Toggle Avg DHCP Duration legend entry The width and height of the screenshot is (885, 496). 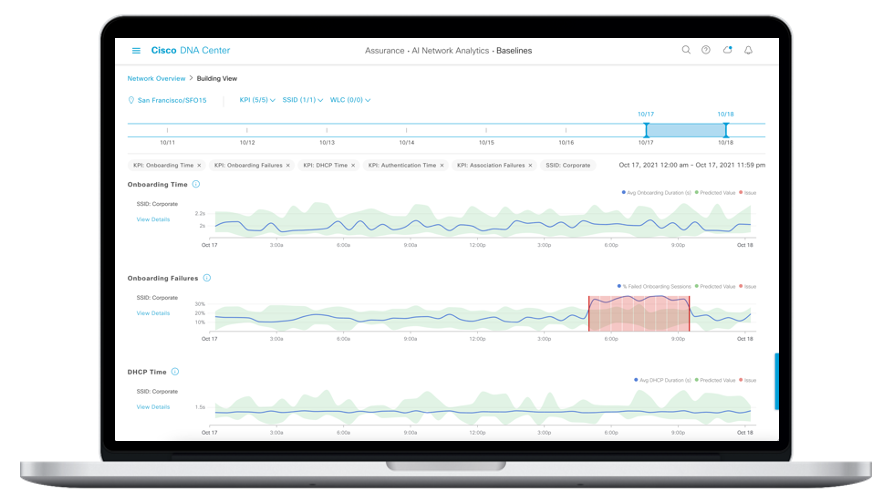coord(663,380)
